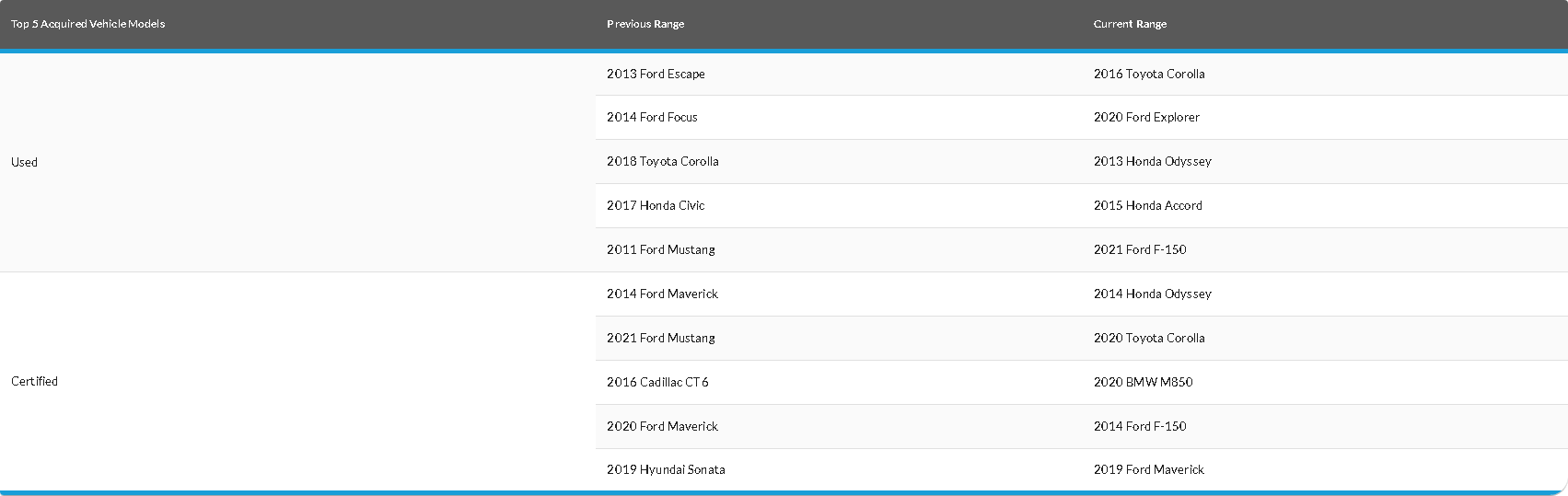Image resolution: width=1568 pixels, height=496 pixels.
Task: Click the 'Top 5 Acquired Vehicle Models' header
Action: pyautogui.click(x=88, y=24)
